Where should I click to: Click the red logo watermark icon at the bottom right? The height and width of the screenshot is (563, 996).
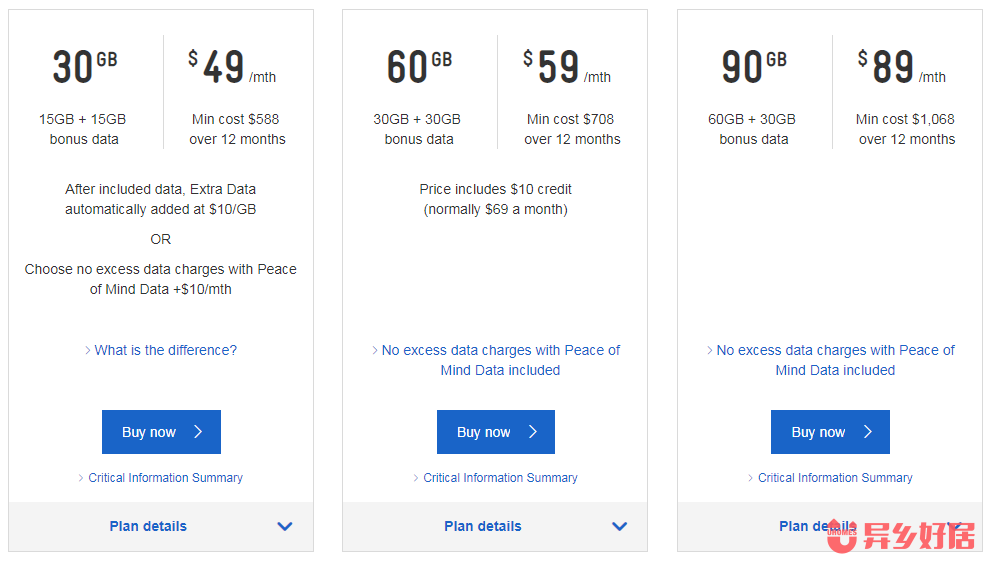[843, 538]
